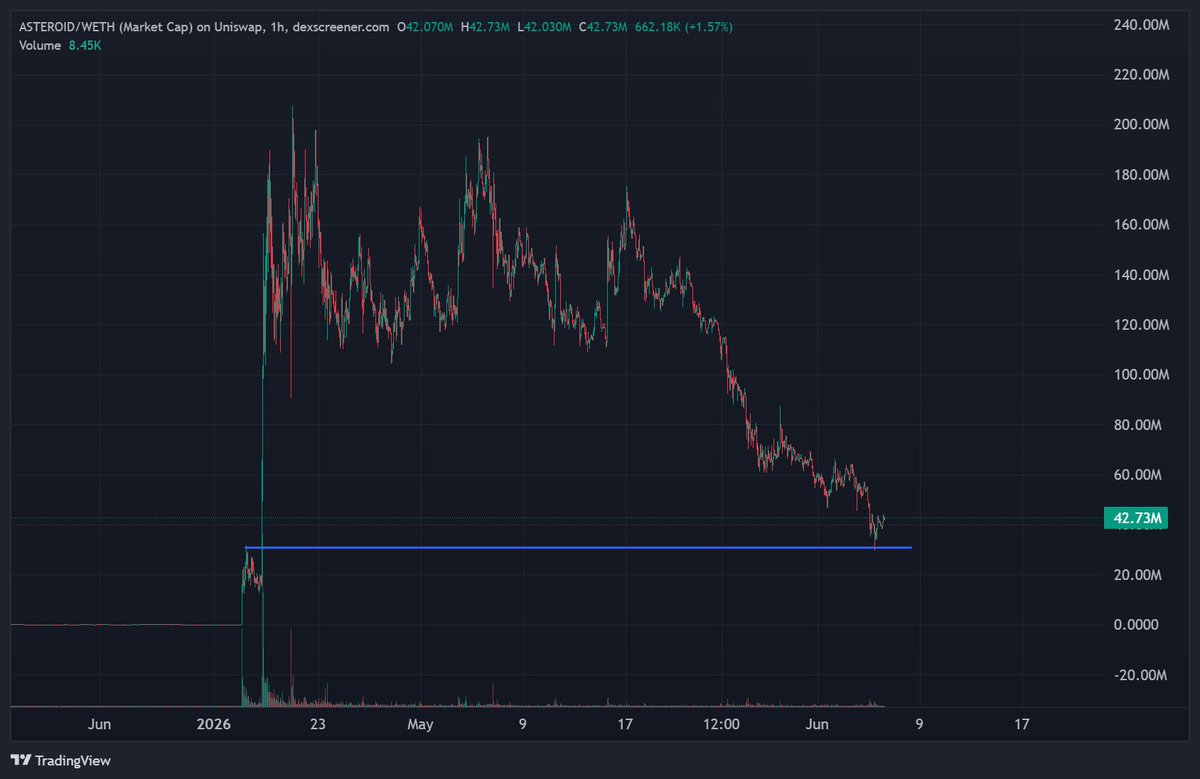The height and width of the screenshot is (779, 1200).
Task: Select the blue horizontal support line
Action: pyautogui.click(x=578, y=548)
